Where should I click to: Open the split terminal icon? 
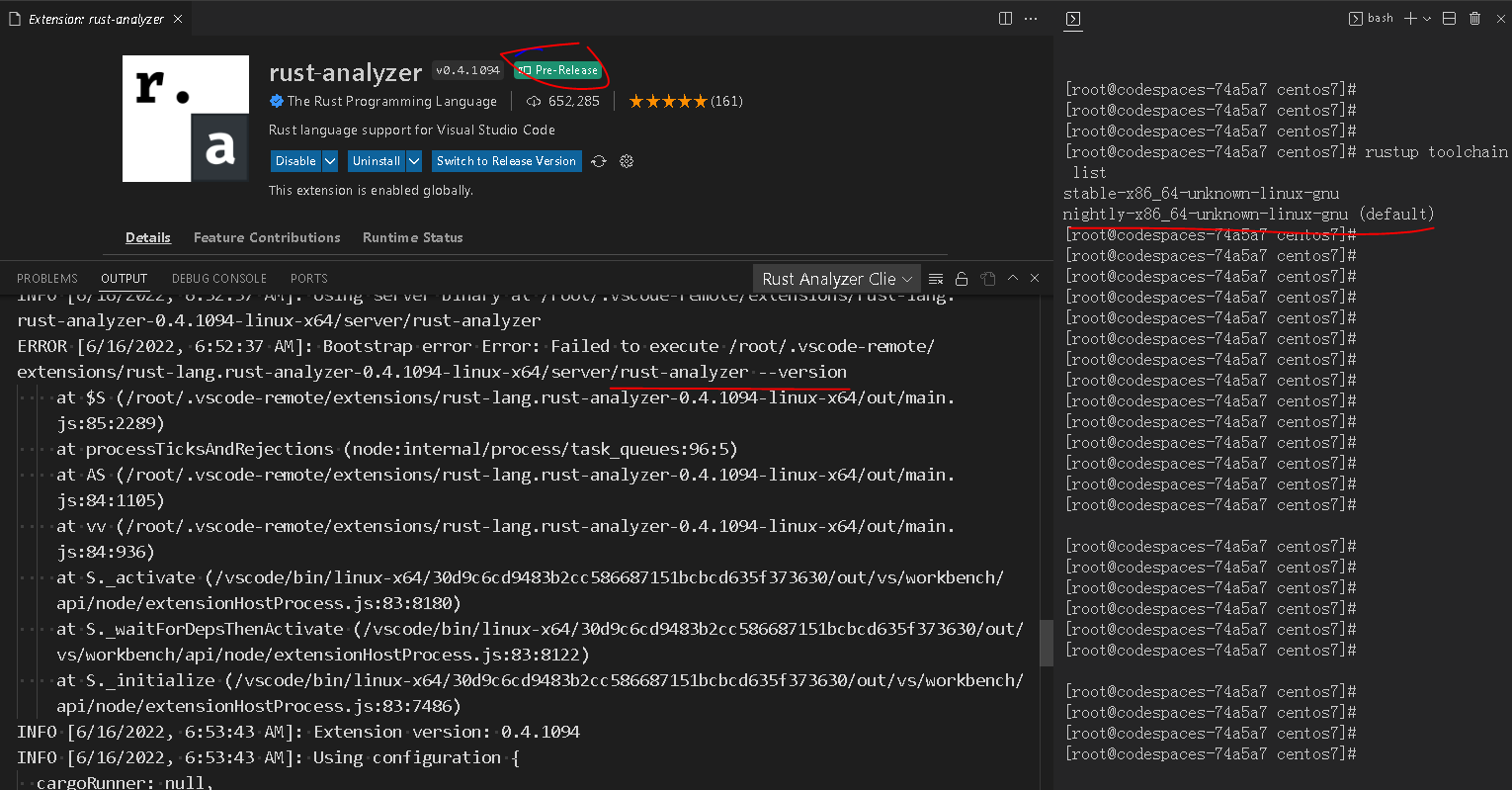[x=1449, y=17]
